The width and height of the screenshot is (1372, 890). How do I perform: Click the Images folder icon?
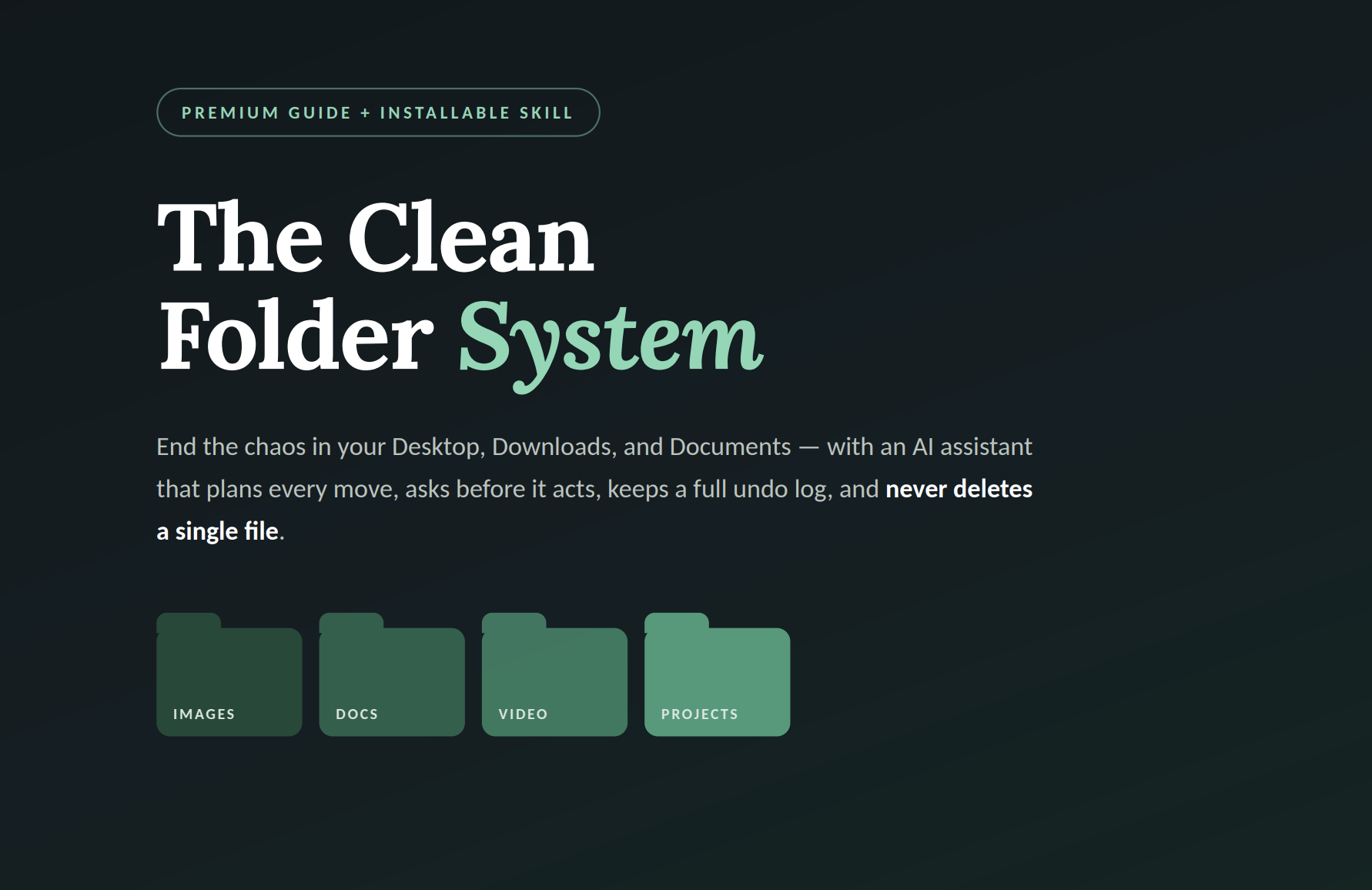[x=229, y=674]
